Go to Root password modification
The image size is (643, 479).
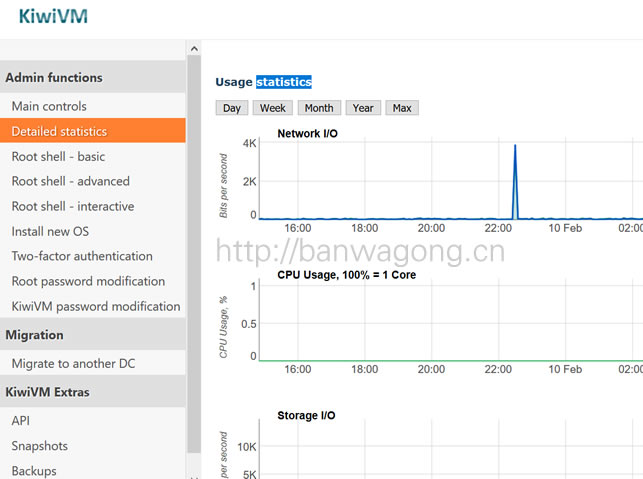click(x=88, y=281)
